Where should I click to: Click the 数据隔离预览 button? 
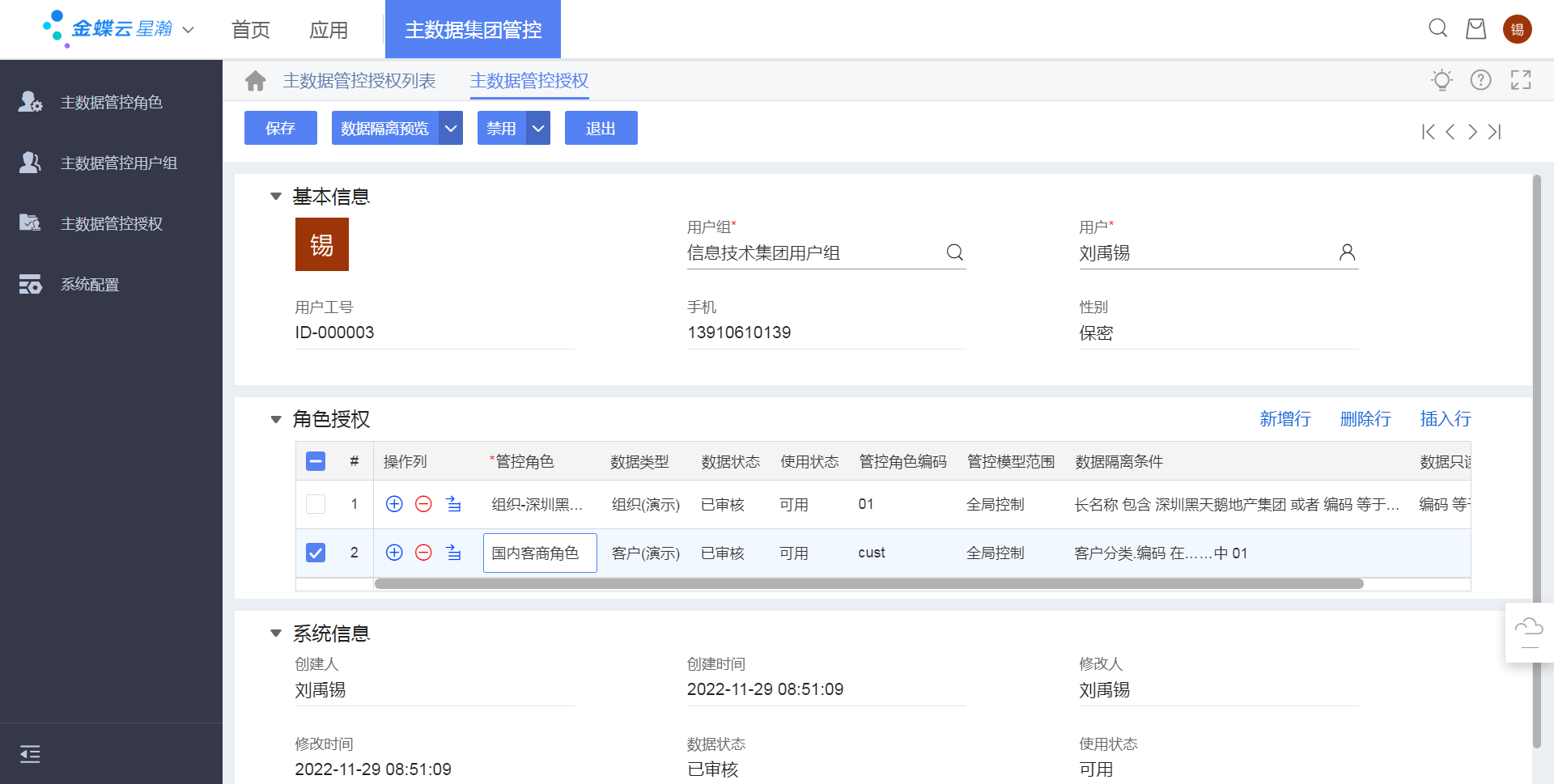(385, 128)
